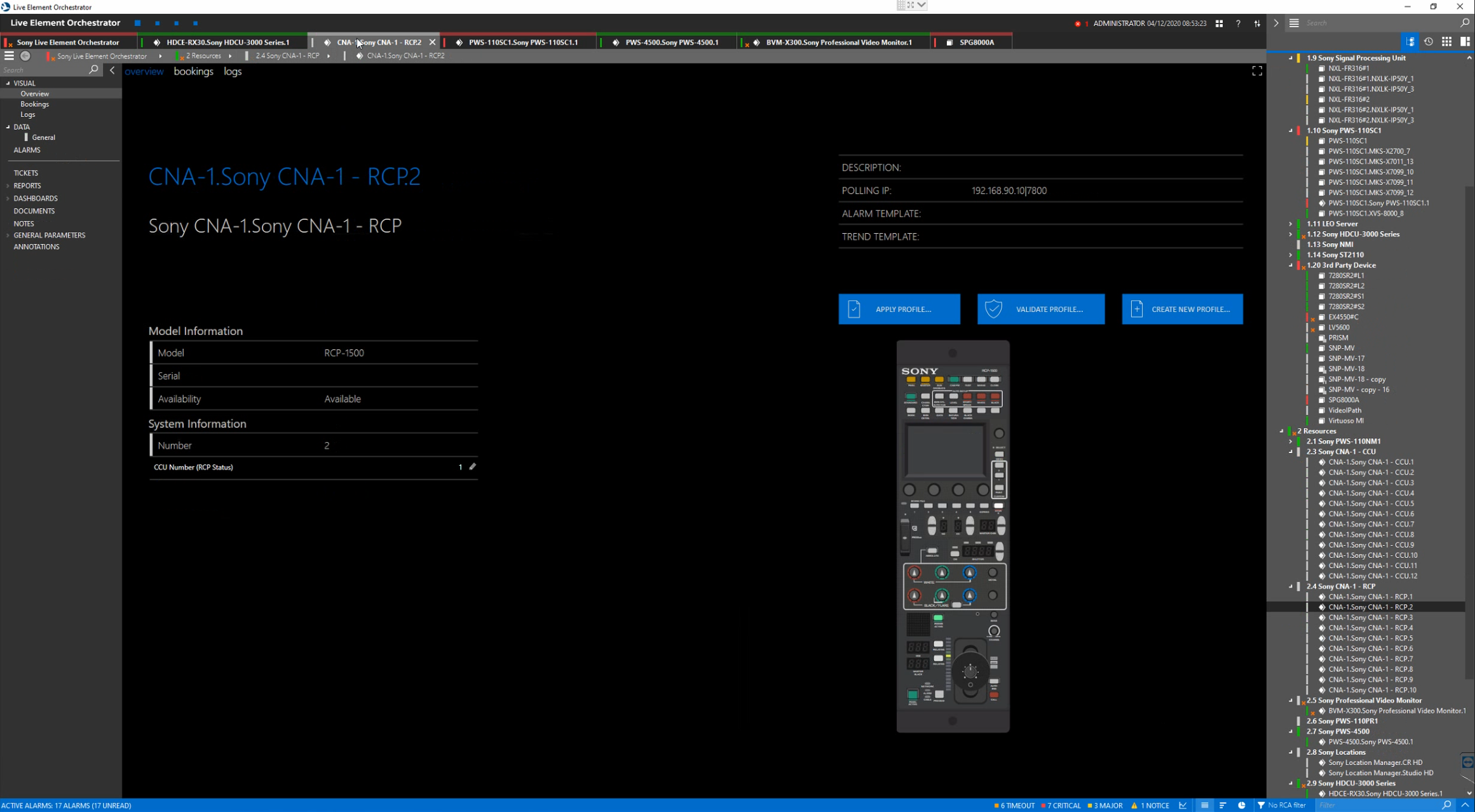Open the Sony Live Element Orchestrator tab
The image size is (1475, 812).
point(68,42)
